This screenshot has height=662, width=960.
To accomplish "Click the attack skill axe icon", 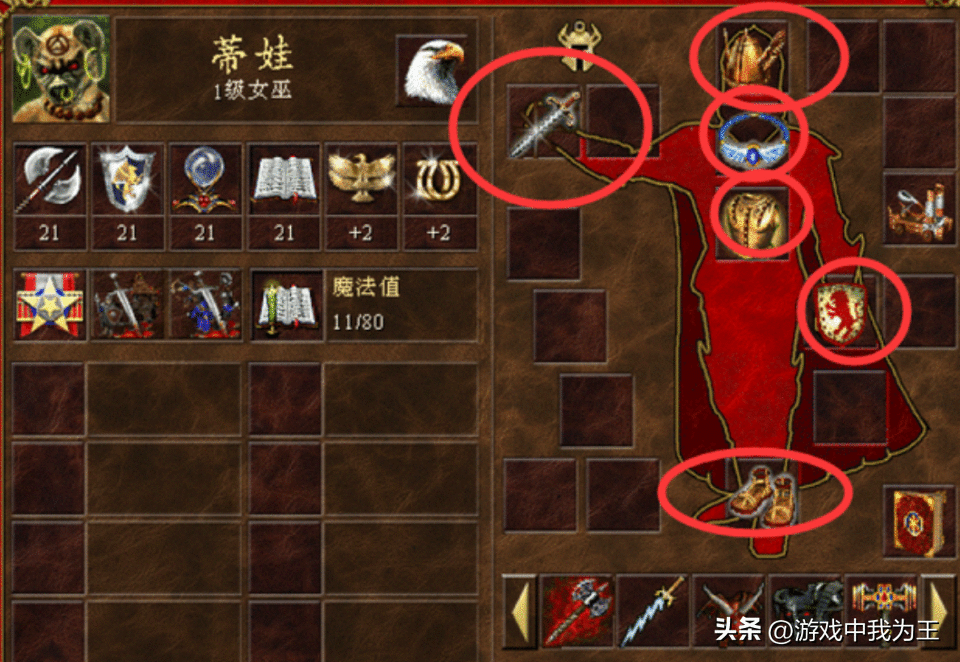I will (x=50, y=179).
